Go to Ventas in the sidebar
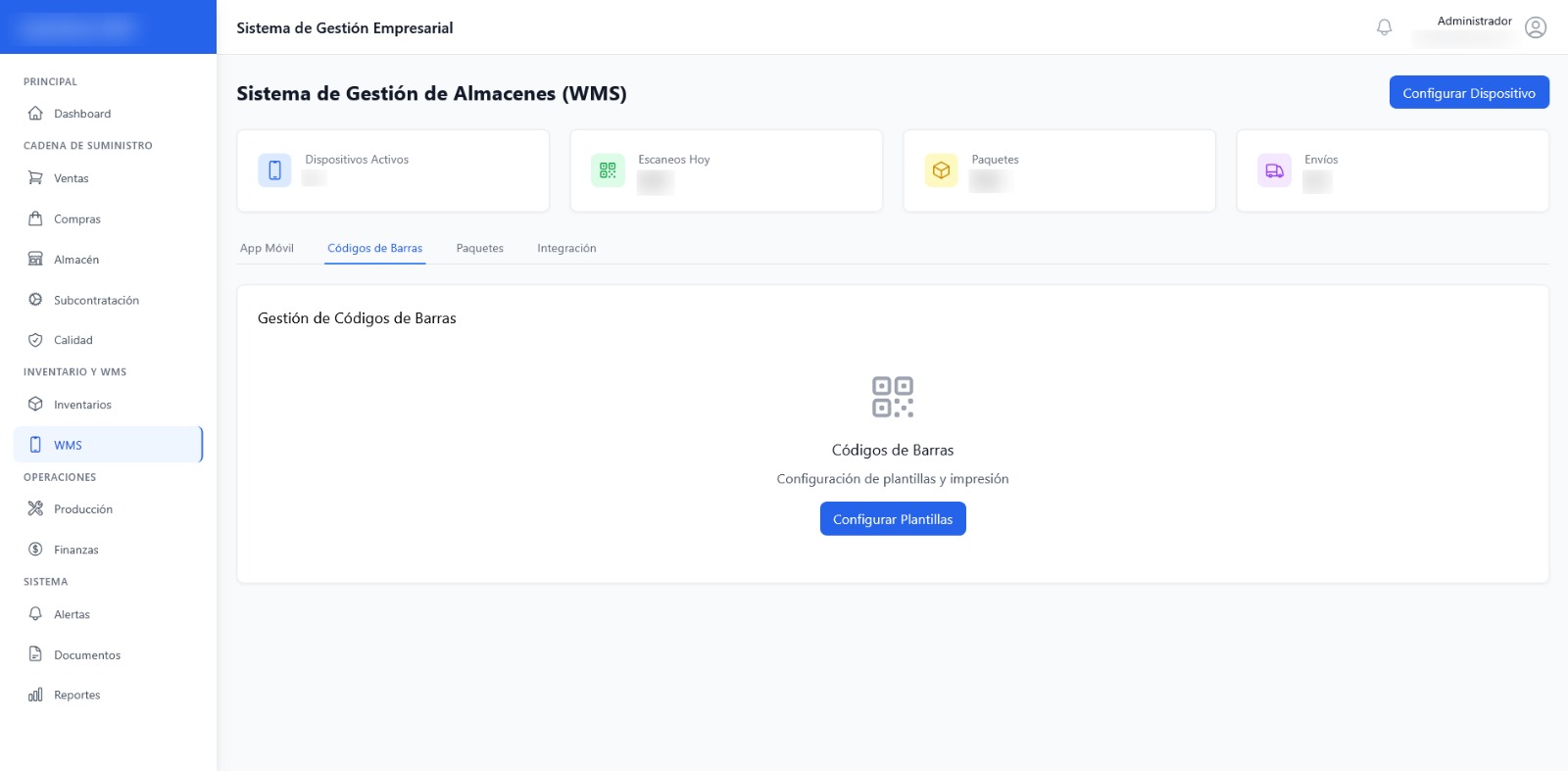The image size is (1568, 771). pyautogui.click(x=72, y=178)
